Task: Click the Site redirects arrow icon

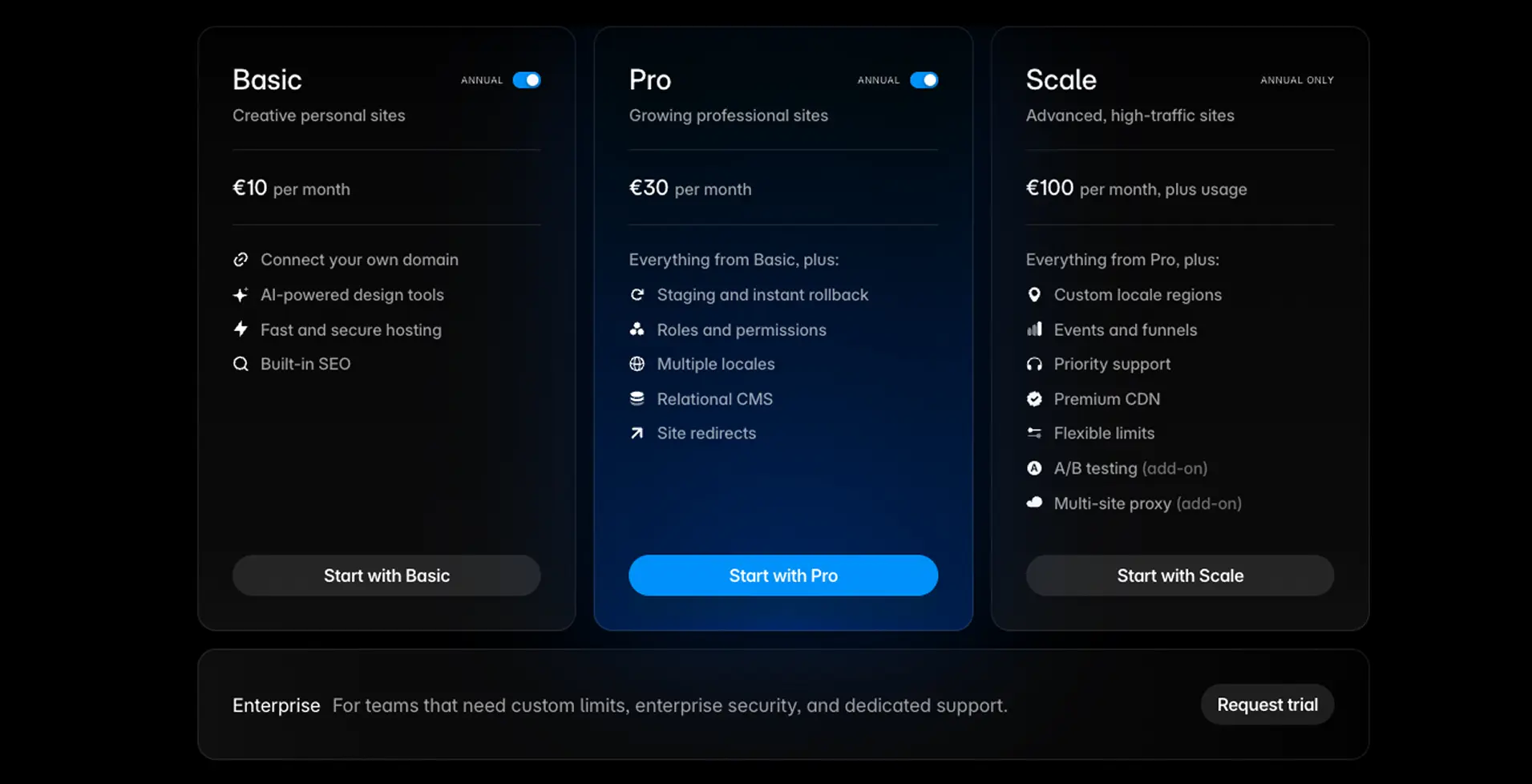Action: tap(637, 433)
